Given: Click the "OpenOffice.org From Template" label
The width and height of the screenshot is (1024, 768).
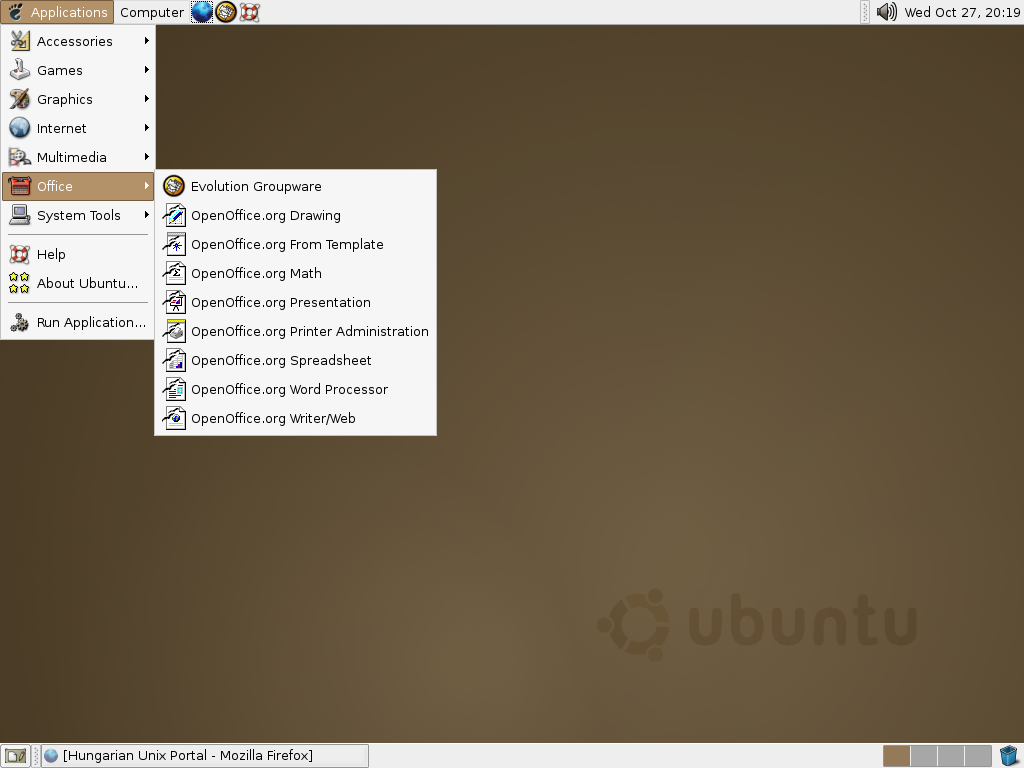Looking at the screenshot, I should pos(287,244).
